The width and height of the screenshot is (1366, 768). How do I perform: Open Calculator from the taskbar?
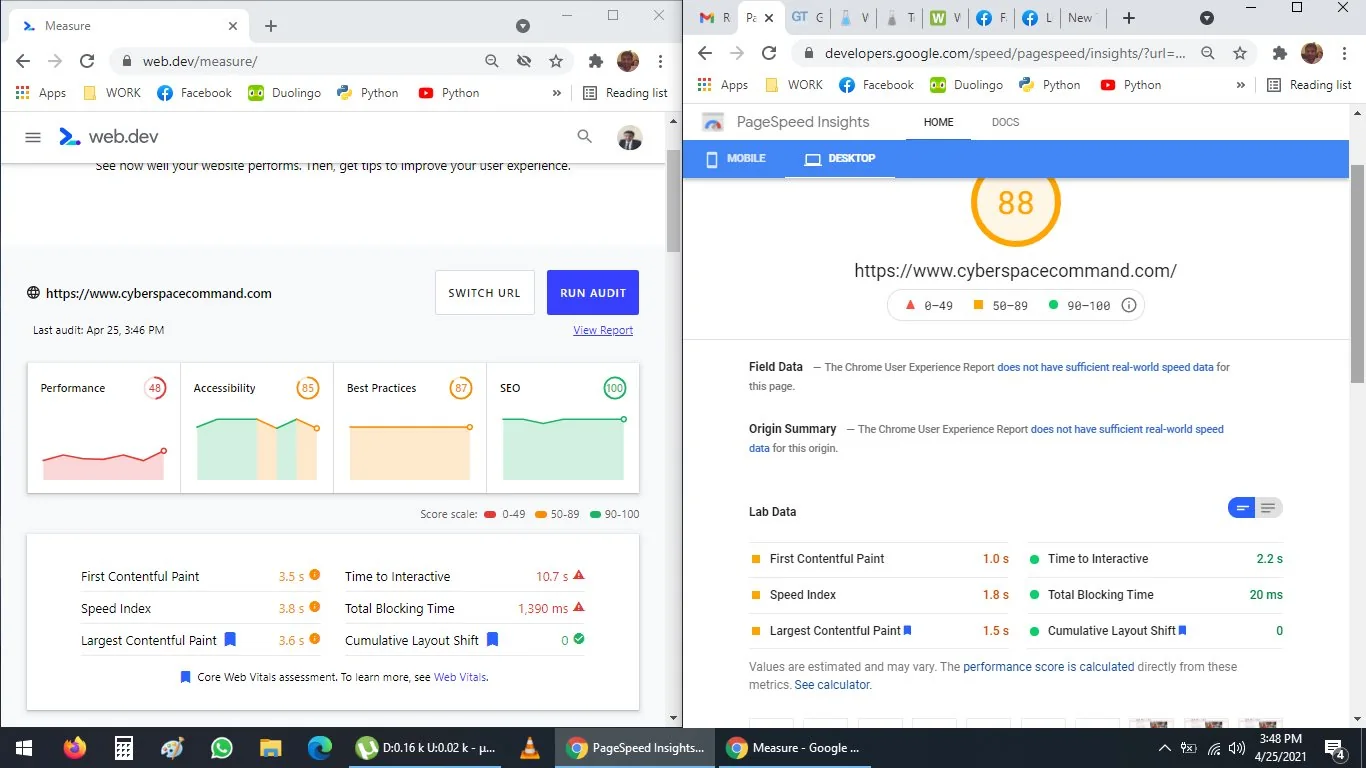pos(123,747)
